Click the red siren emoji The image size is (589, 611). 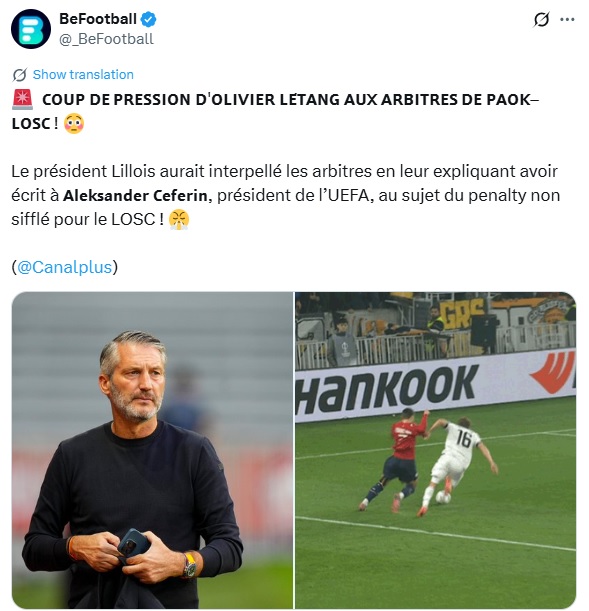pyautogui.click(x=23, y=100)
